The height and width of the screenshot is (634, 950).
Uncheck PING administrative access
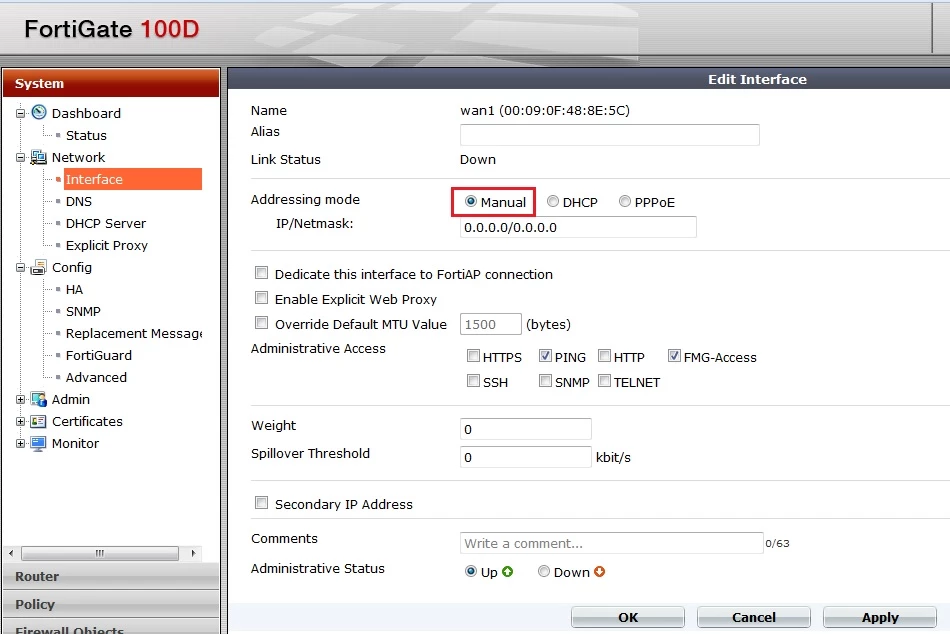[x=545, y=356]
